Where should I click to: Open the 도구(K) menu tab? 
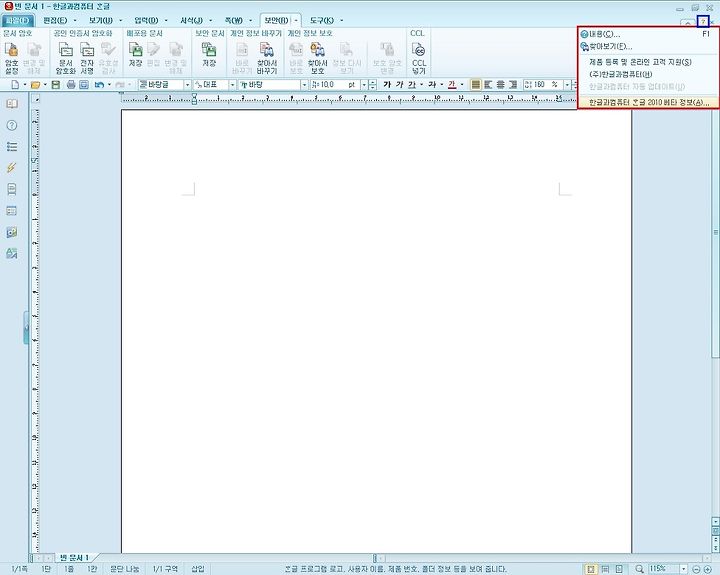[322, 21]
